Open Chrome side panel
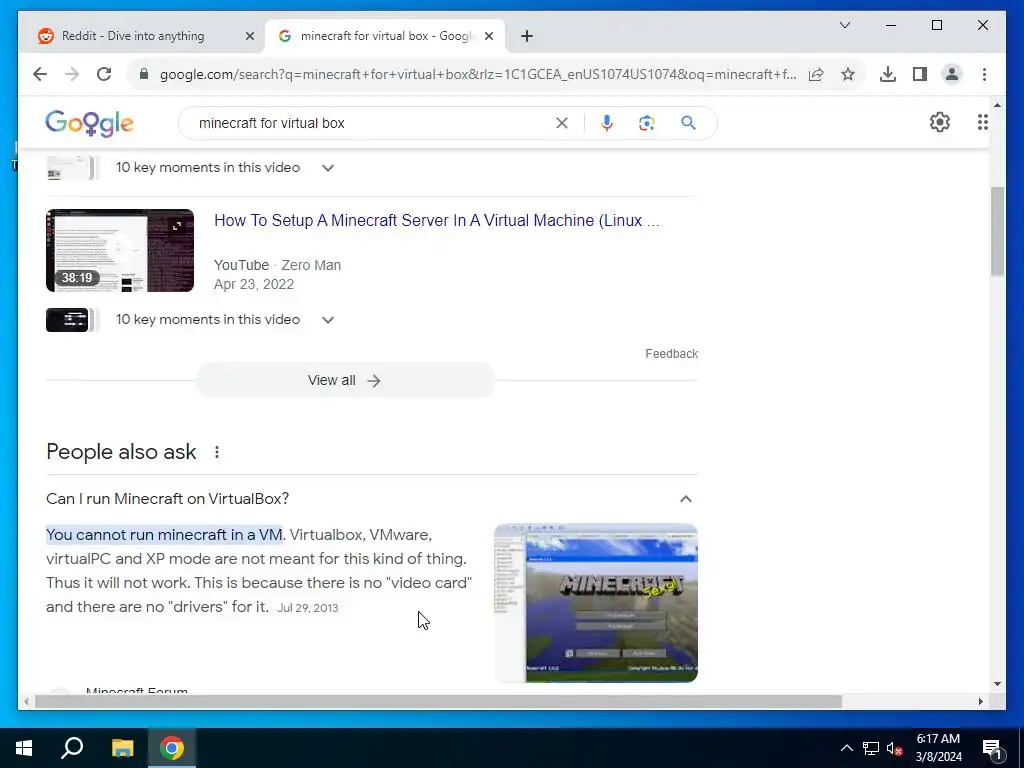The width and height of the screenshot is (1024, 768). coord(920,74)
